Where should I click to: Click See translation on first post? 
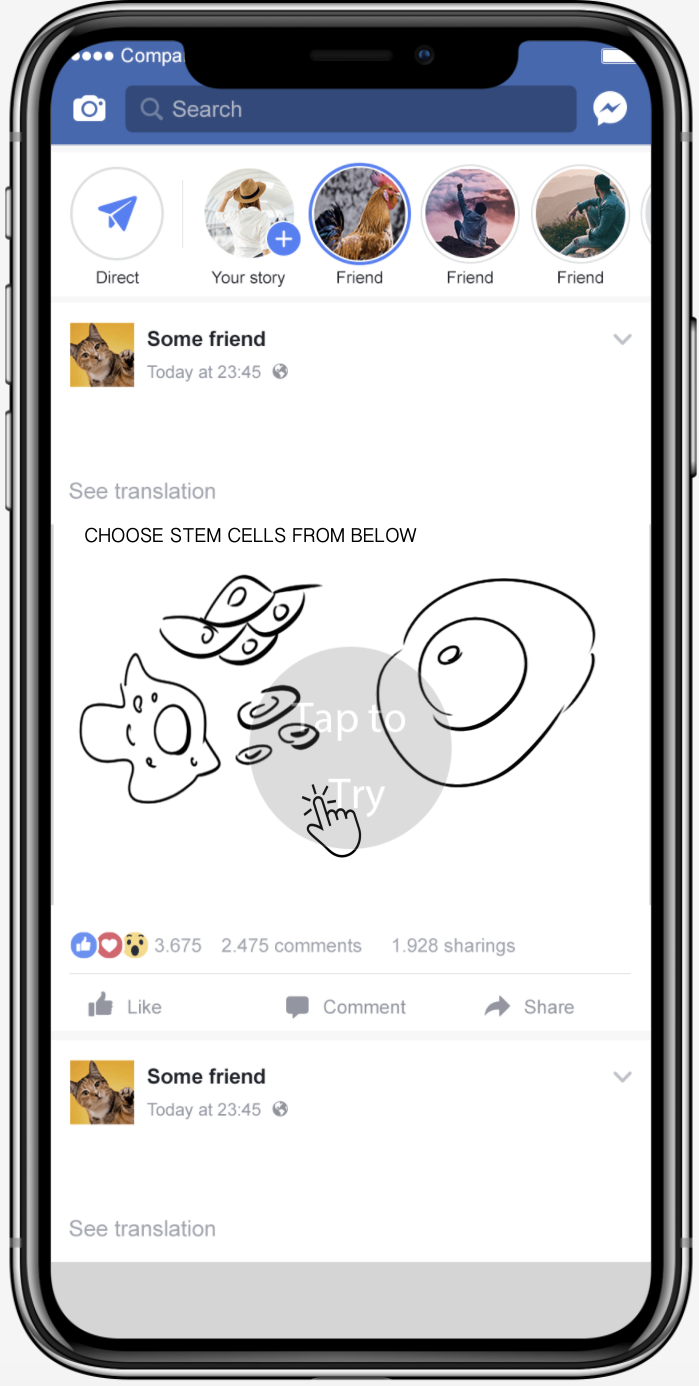pos(142,491)
